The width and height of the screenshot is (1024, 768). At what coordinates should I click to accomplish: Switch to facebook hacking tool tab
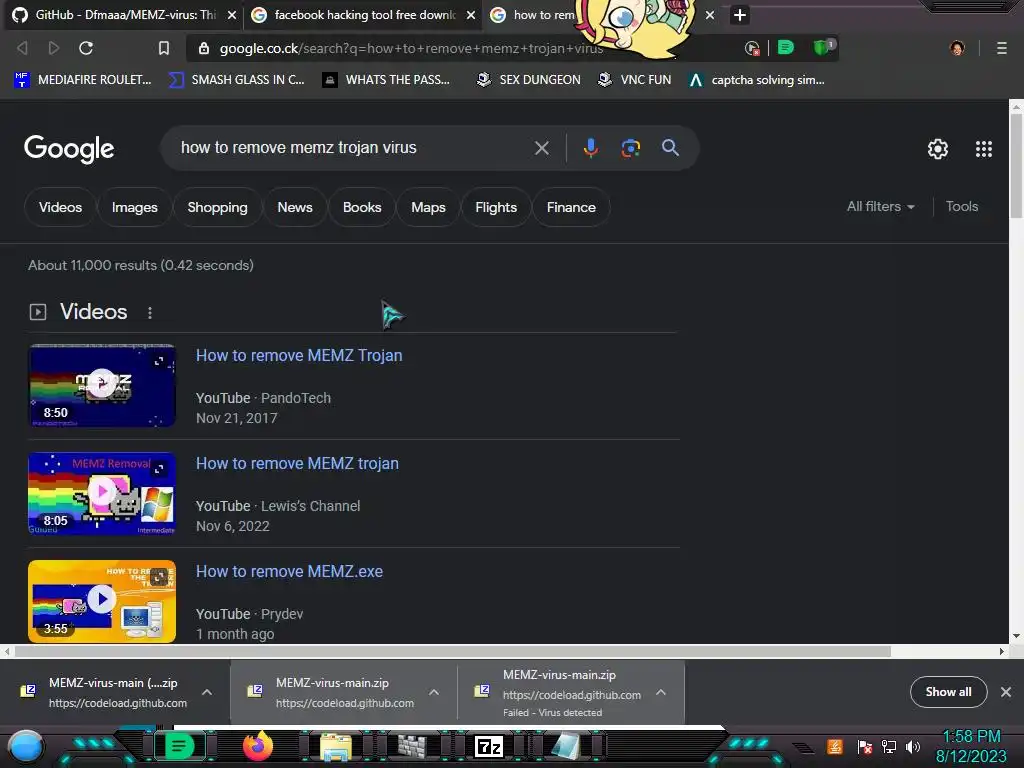364,14
